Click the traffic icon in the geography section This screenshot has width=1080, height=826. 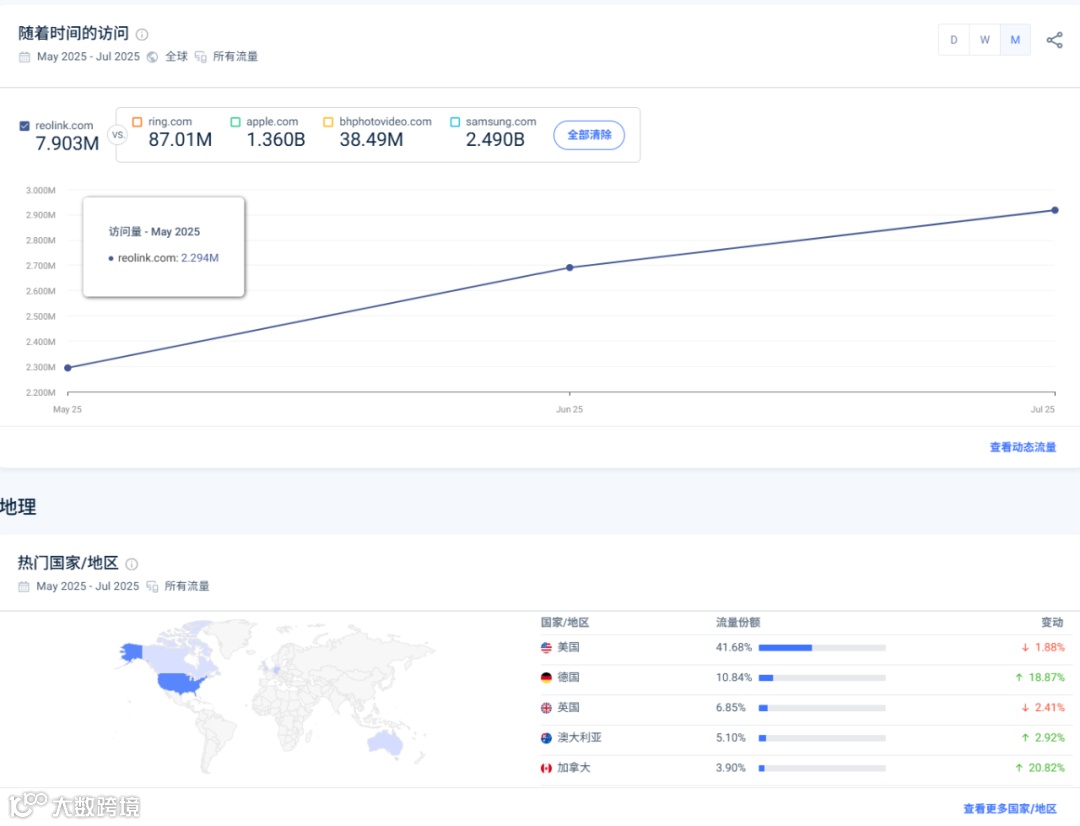(152, 587)
